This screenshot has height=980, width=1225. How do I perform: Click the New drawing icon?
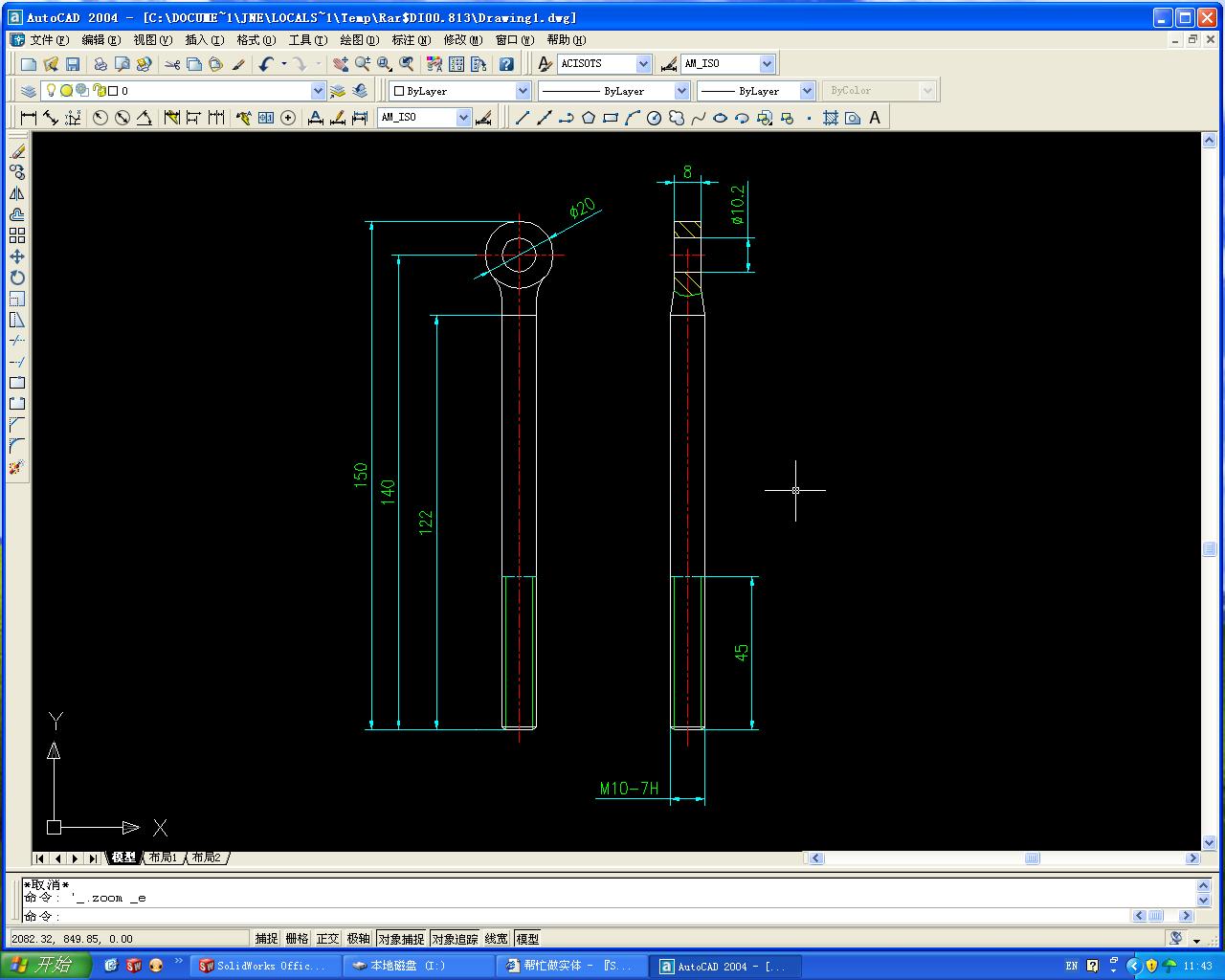click(x=29, y=64)
